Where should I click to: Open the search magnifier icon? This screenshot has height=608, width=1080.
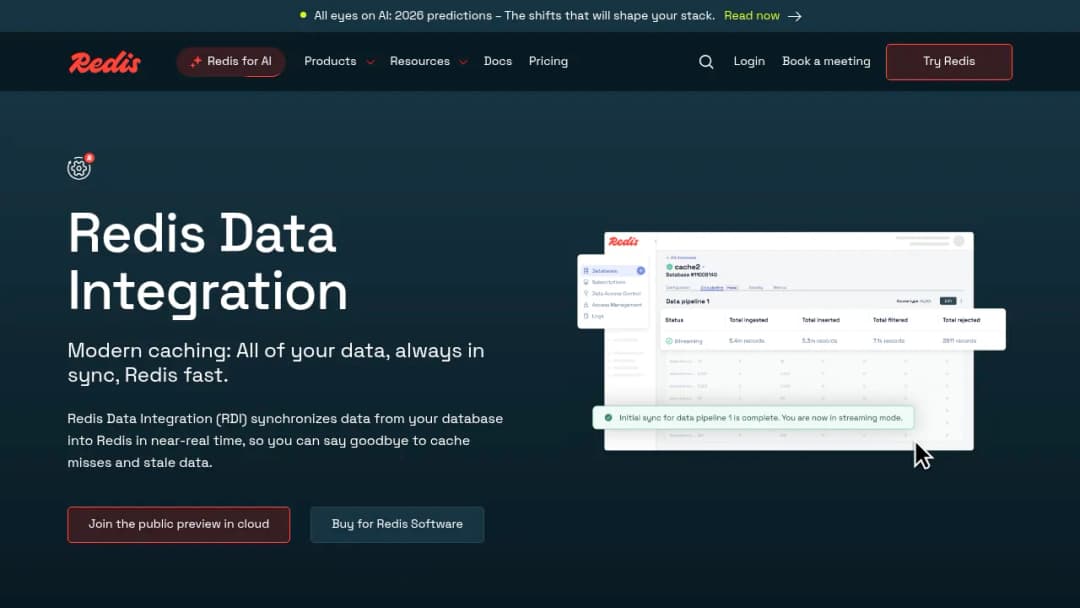[x=706, y=62]
